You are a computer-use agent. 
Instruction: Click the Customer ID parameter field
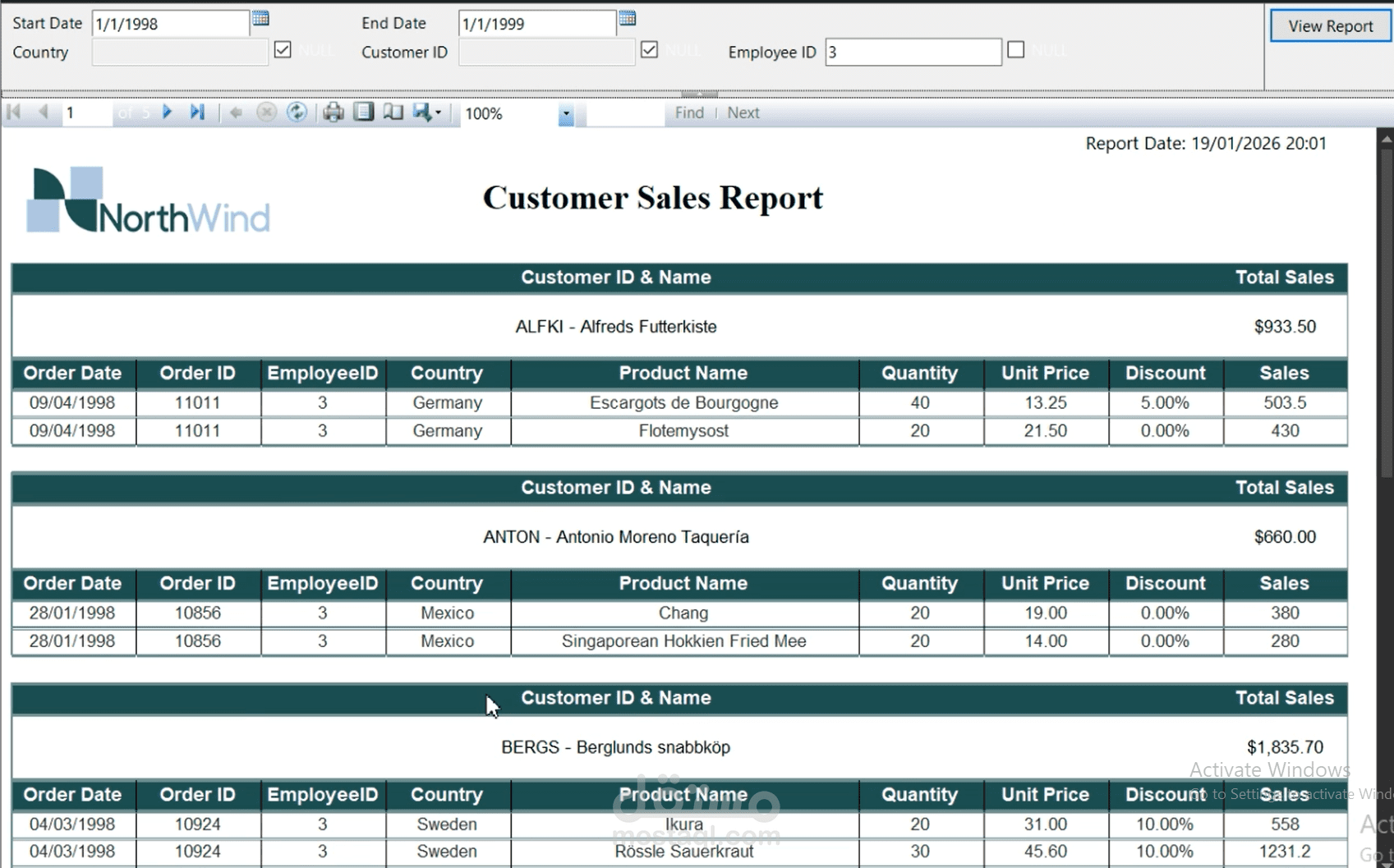pos(546,52)
